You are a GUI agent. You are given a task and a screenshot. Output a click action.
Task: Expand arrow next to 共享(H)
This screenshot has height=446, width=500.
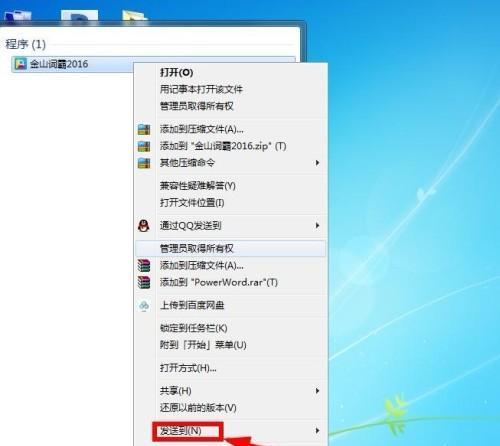[317, 391]
